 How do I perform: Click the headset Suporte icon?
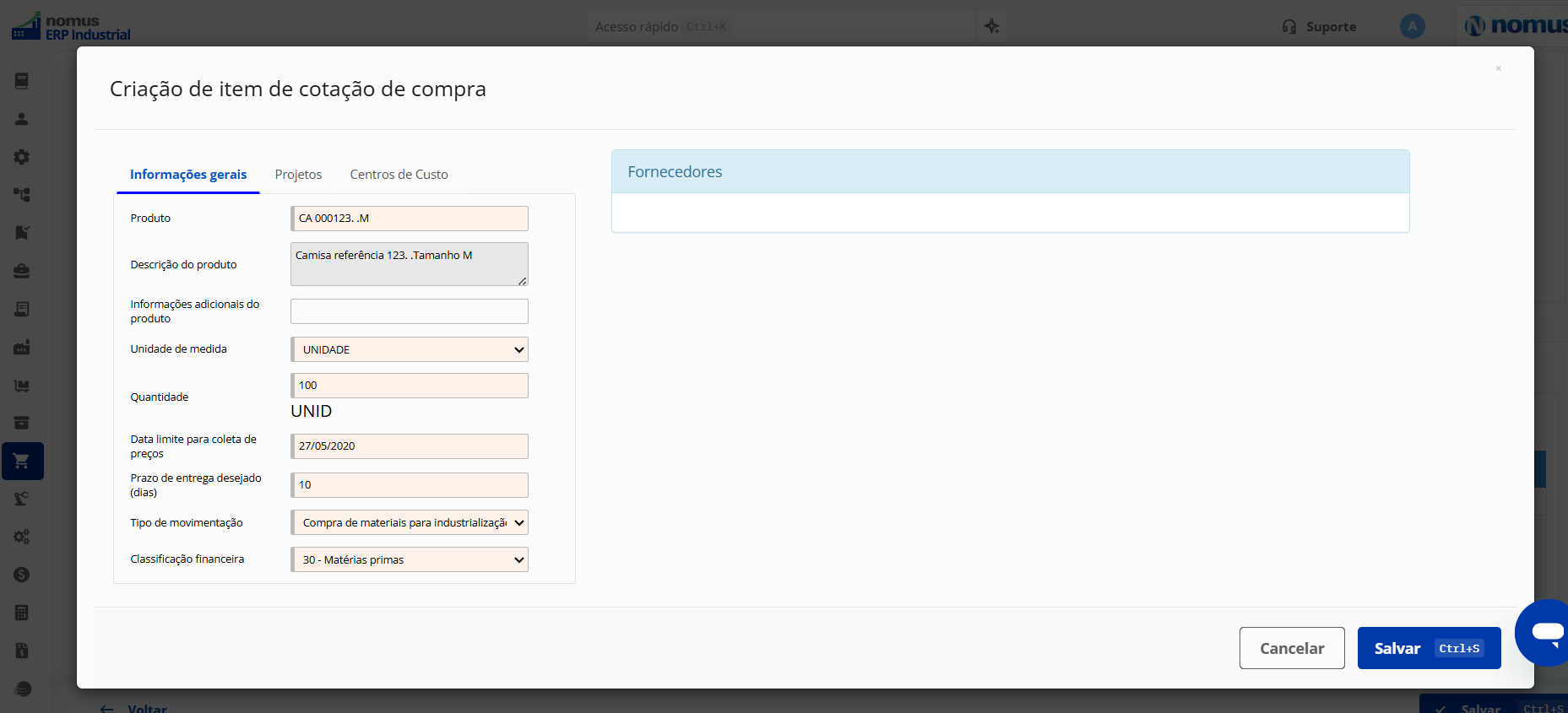[1289, 26]
